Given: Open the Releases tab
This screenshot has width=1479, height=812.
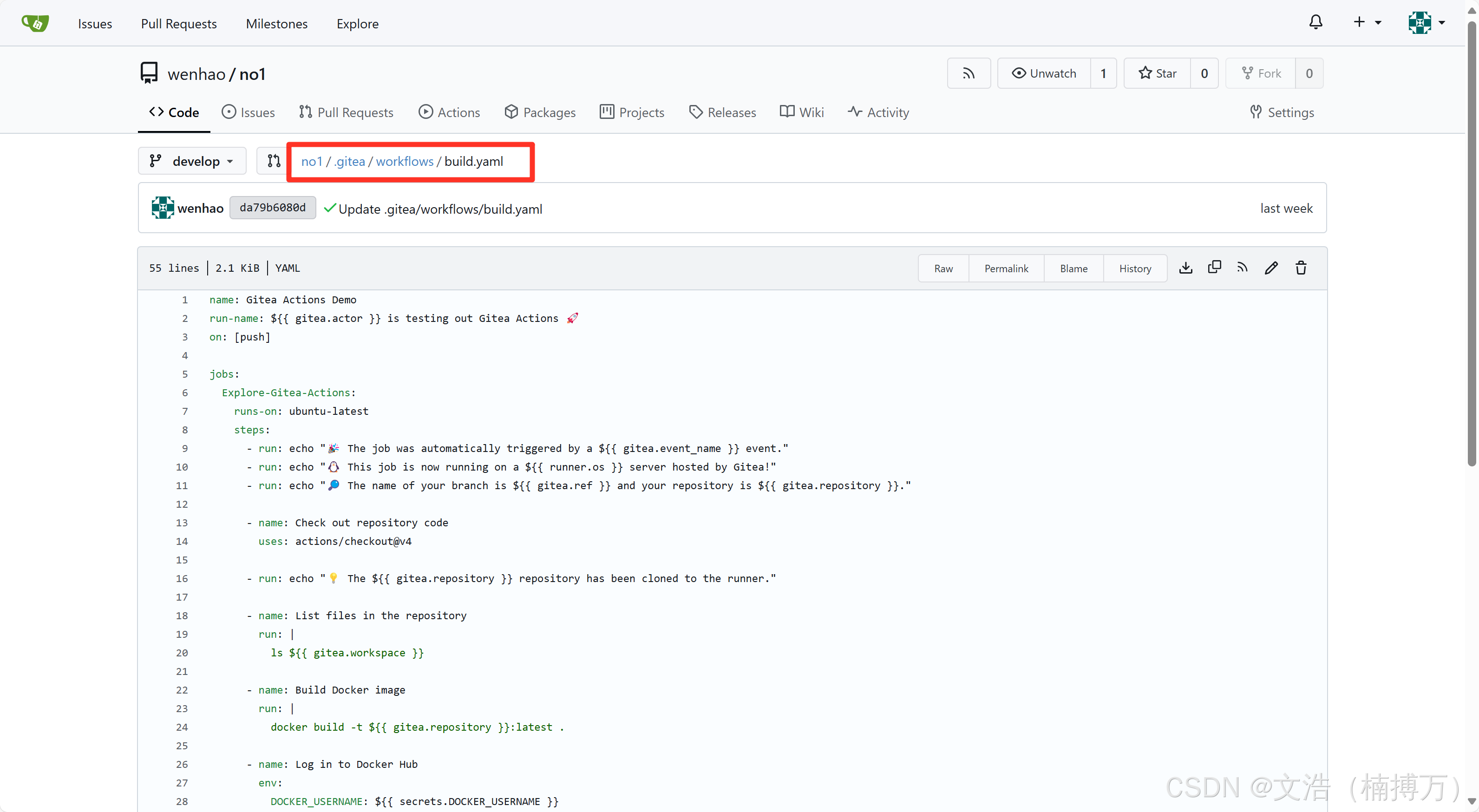Looking at the screenshot, I should [723, 112].
